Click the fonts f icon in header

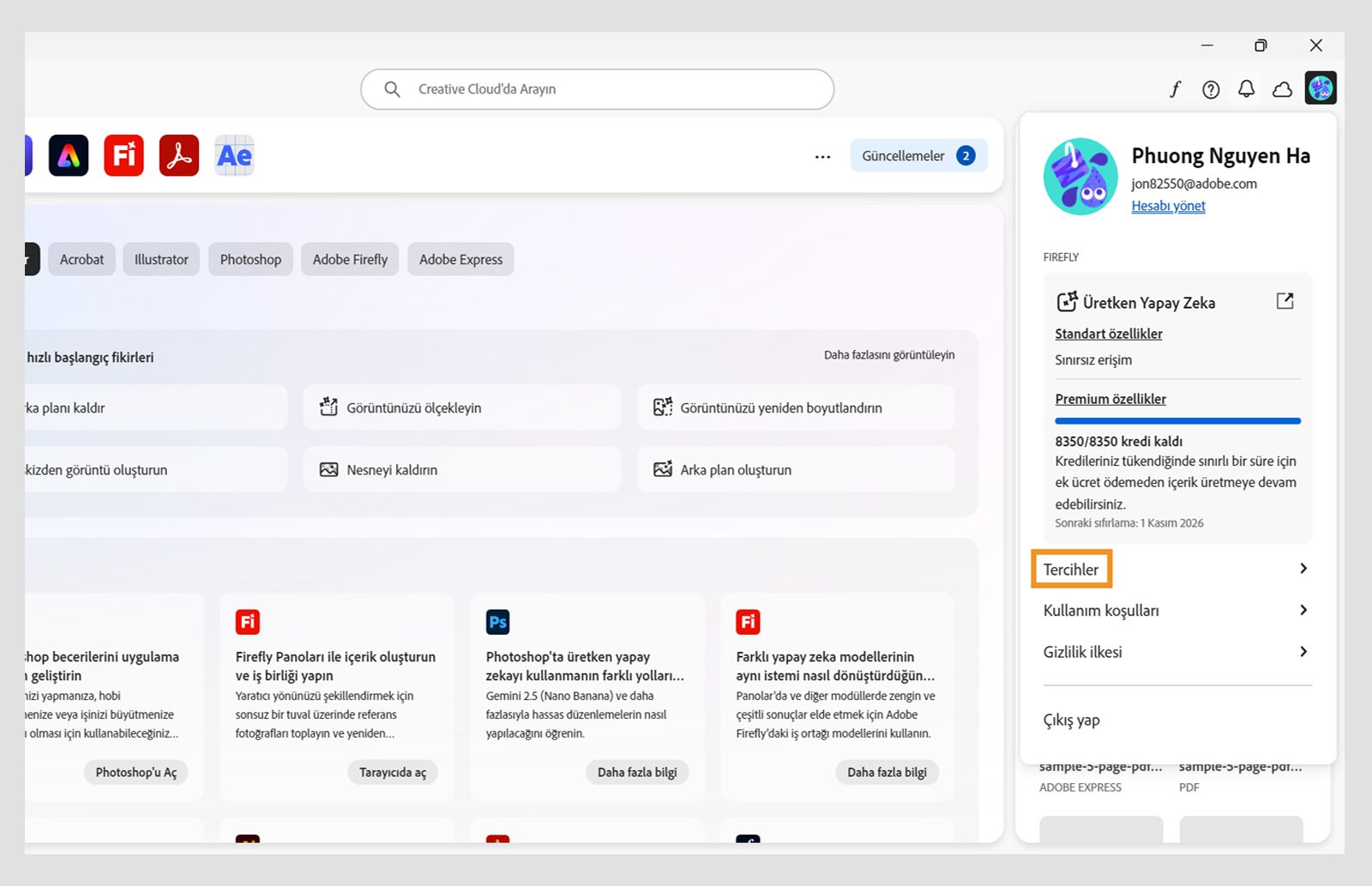pos(1175,89)
